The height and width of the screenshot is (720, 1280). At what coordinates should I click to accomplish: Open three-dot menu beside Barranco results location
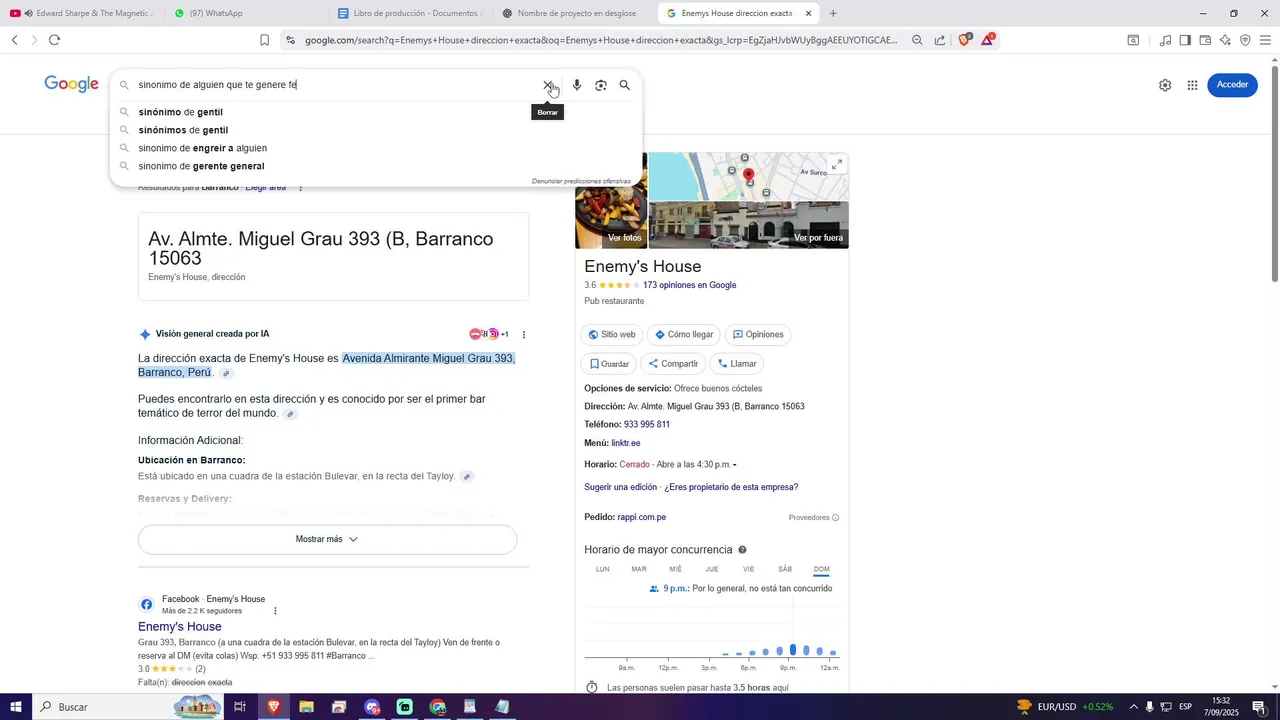pos(300,188)
